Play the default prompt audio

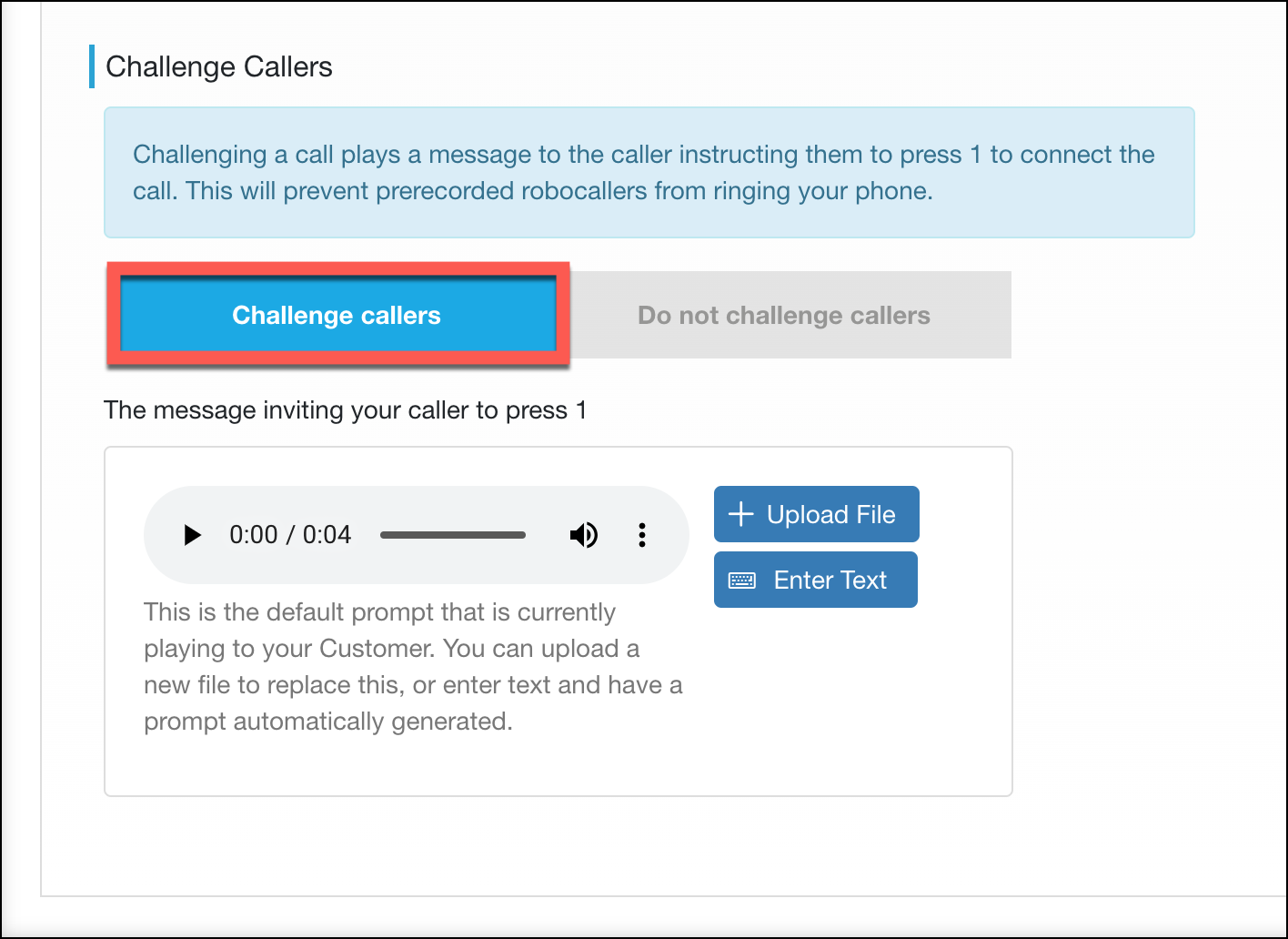[x=192, y=535]
